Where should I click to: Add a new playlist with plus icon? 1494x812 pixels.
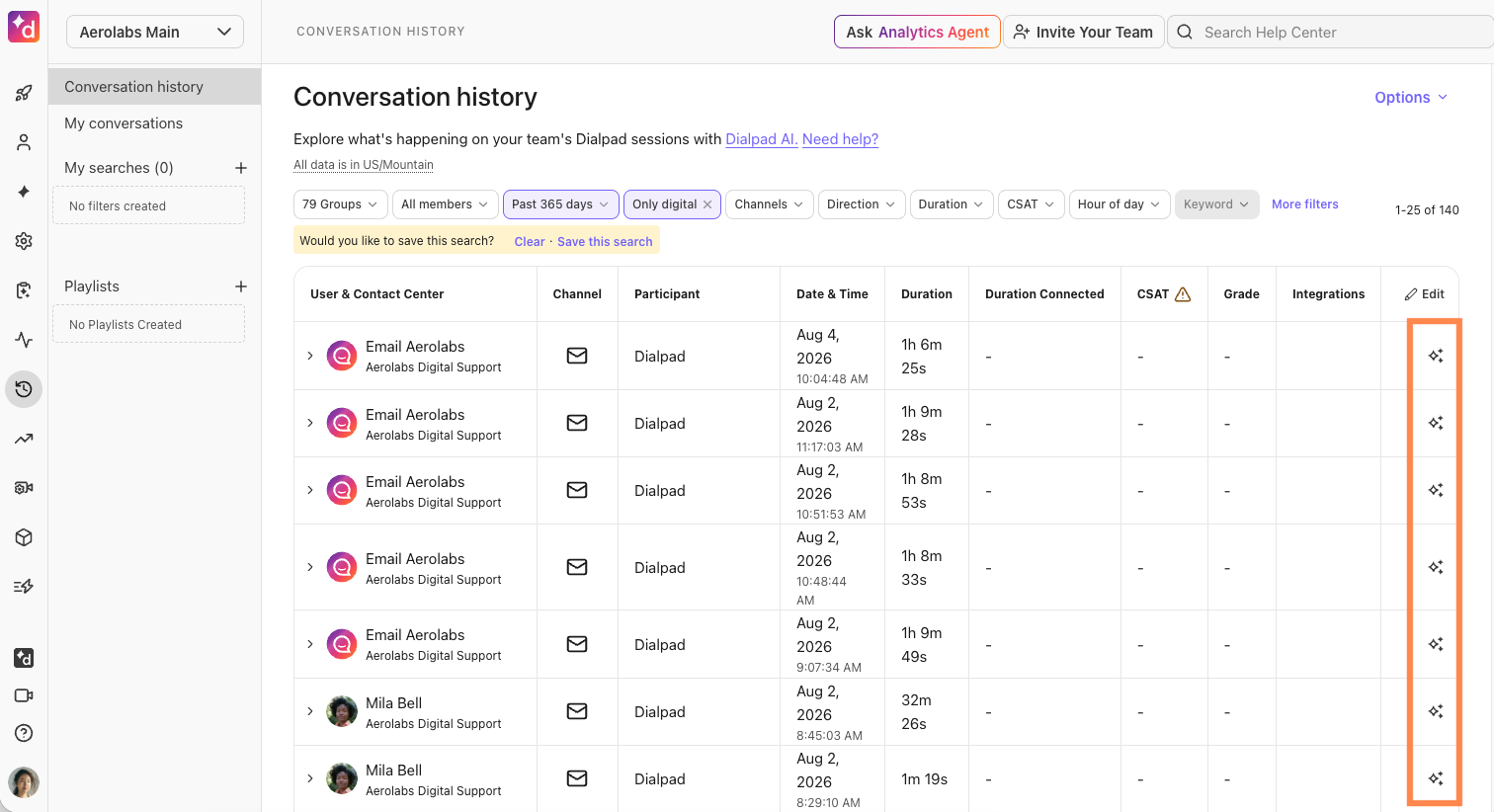click(x=240, y=286)
